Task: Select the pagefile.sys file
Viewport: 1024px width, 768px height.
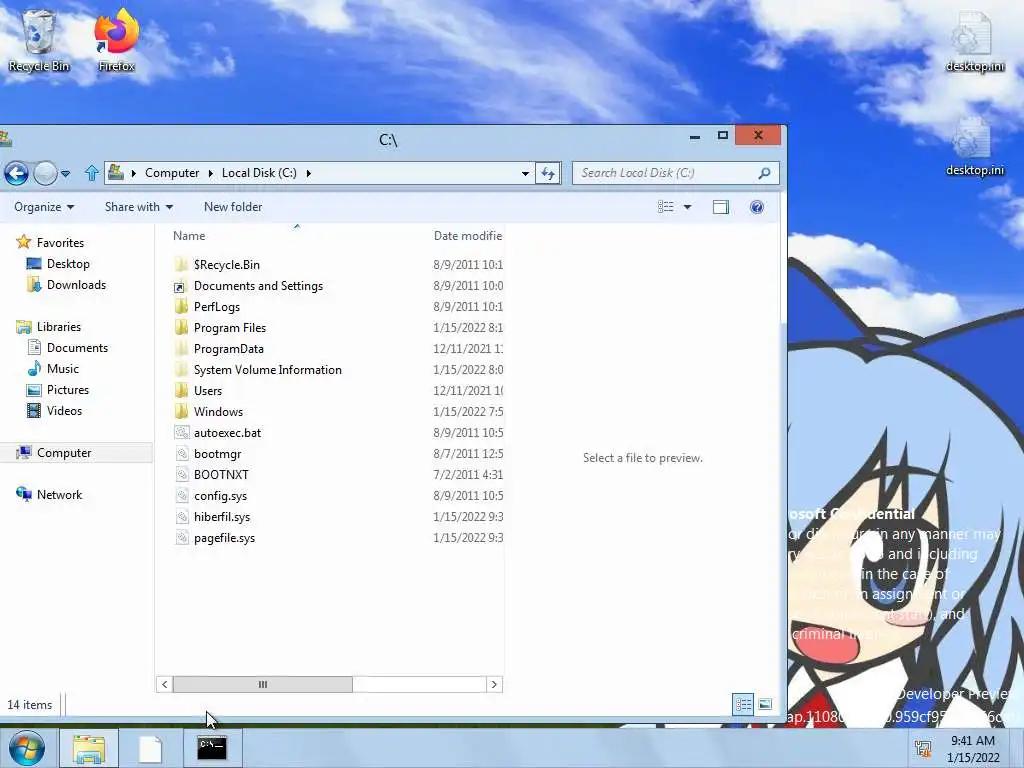Action: pyautogui.click(x=224, y=538)
